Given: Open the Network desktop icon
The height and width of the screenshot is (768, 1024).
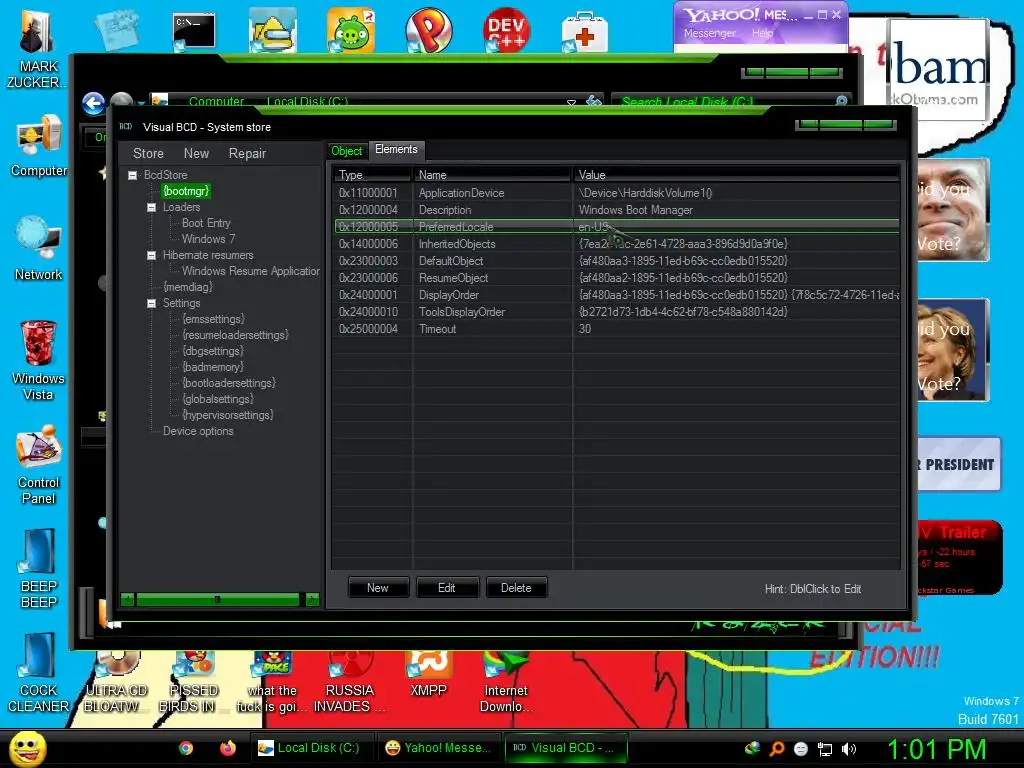Looking at the screenshot, I should click(x=39, y=249).
